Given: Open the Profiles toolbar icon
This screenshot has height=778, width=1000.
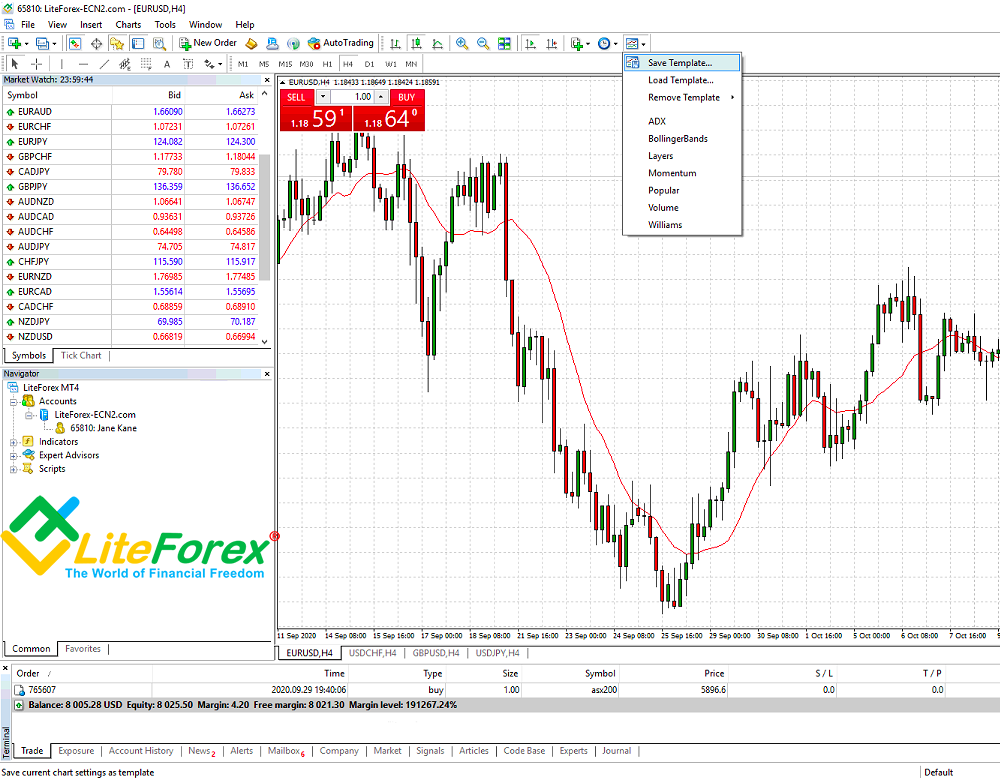Looking at the screenshot, I should click(x=42, y=43).
